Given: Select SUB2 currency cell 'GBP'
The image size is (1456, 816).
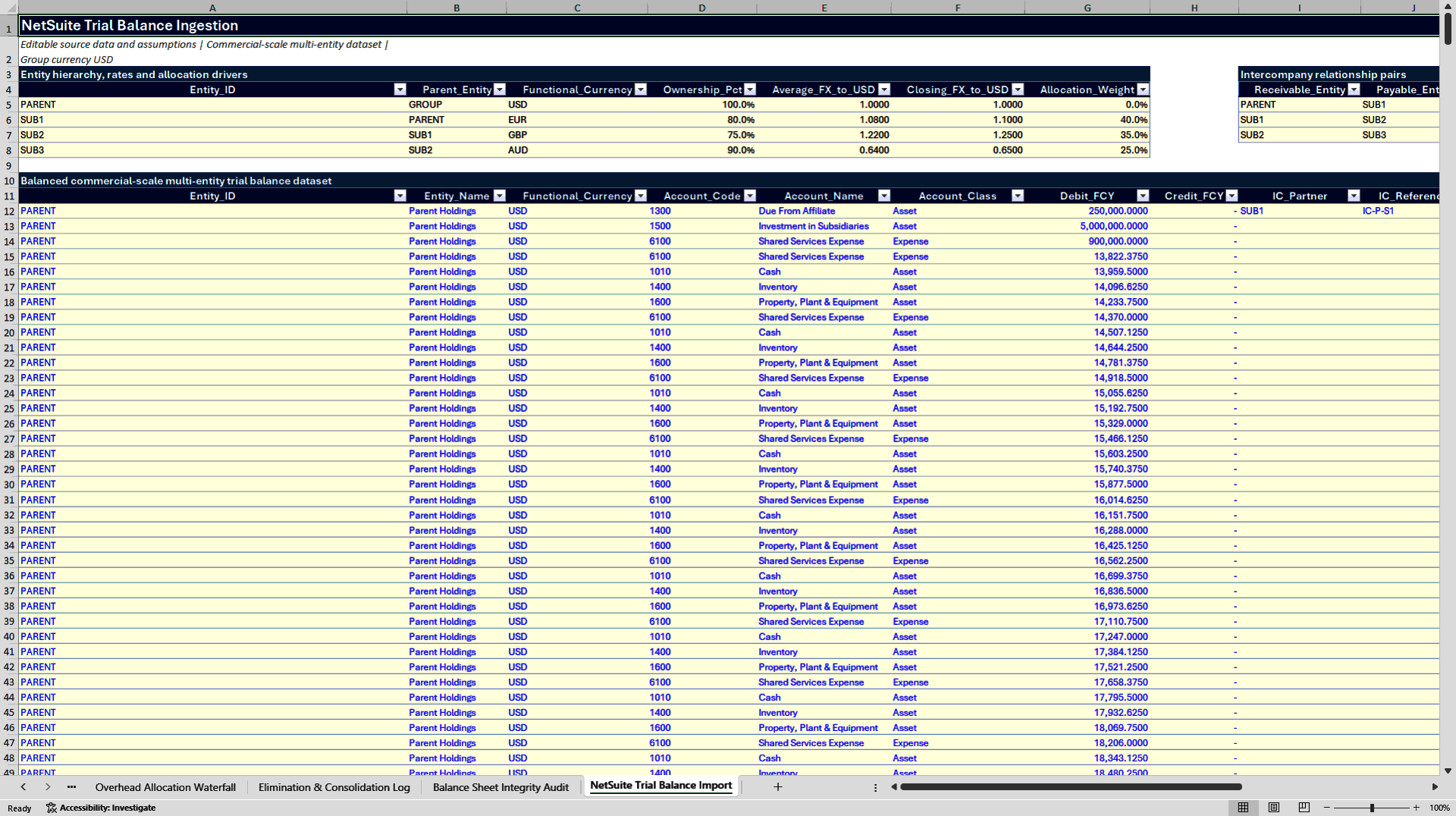Looking at the screenshot, I should pos(576,135).
